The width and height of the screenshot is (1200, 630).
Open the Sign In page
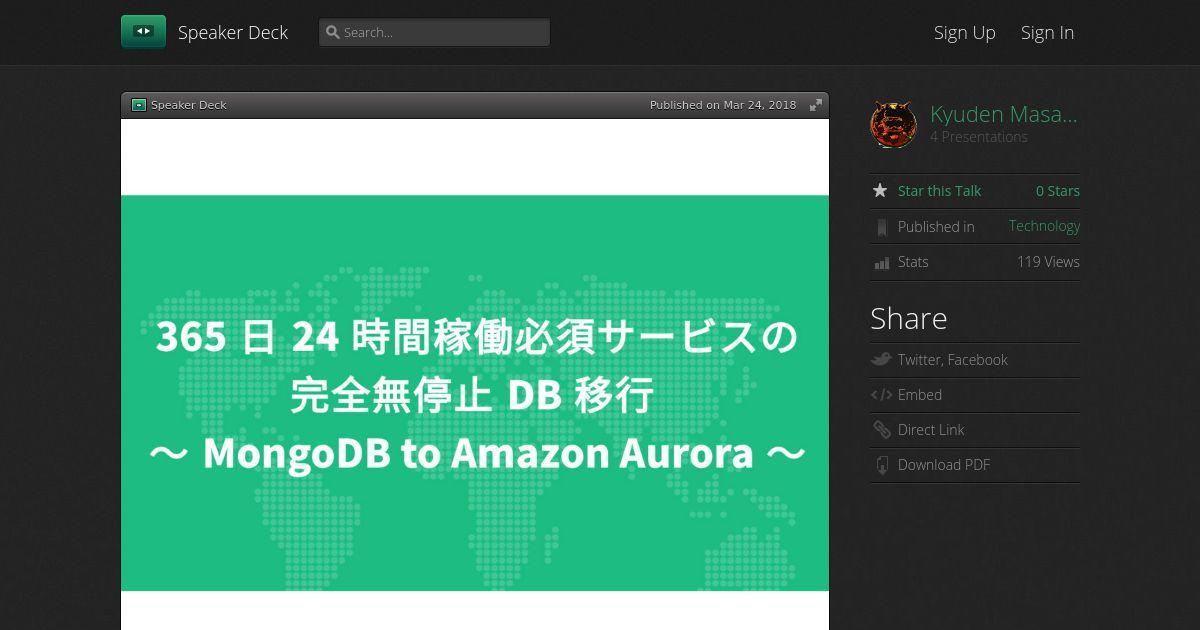coord(1047,32)
